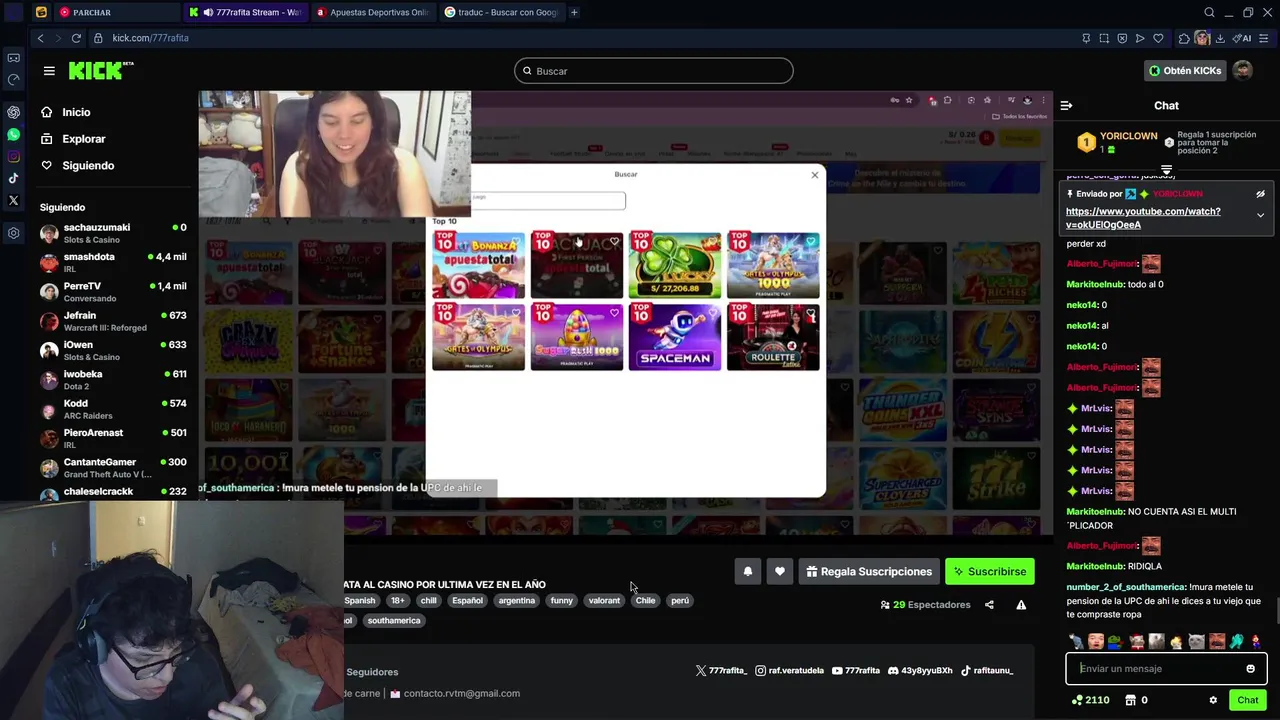The width and height of the screenshot is (1280, 720).
Task: Open CantanteGamer channel in Siguiendo list
Action: [113, 467]
